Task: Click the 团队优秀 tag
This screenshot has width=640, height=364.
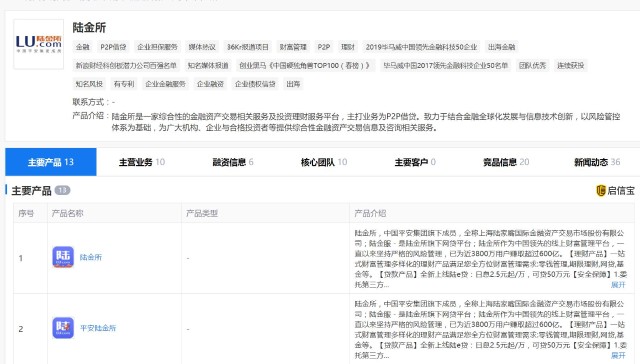Action: coord(532,65)
